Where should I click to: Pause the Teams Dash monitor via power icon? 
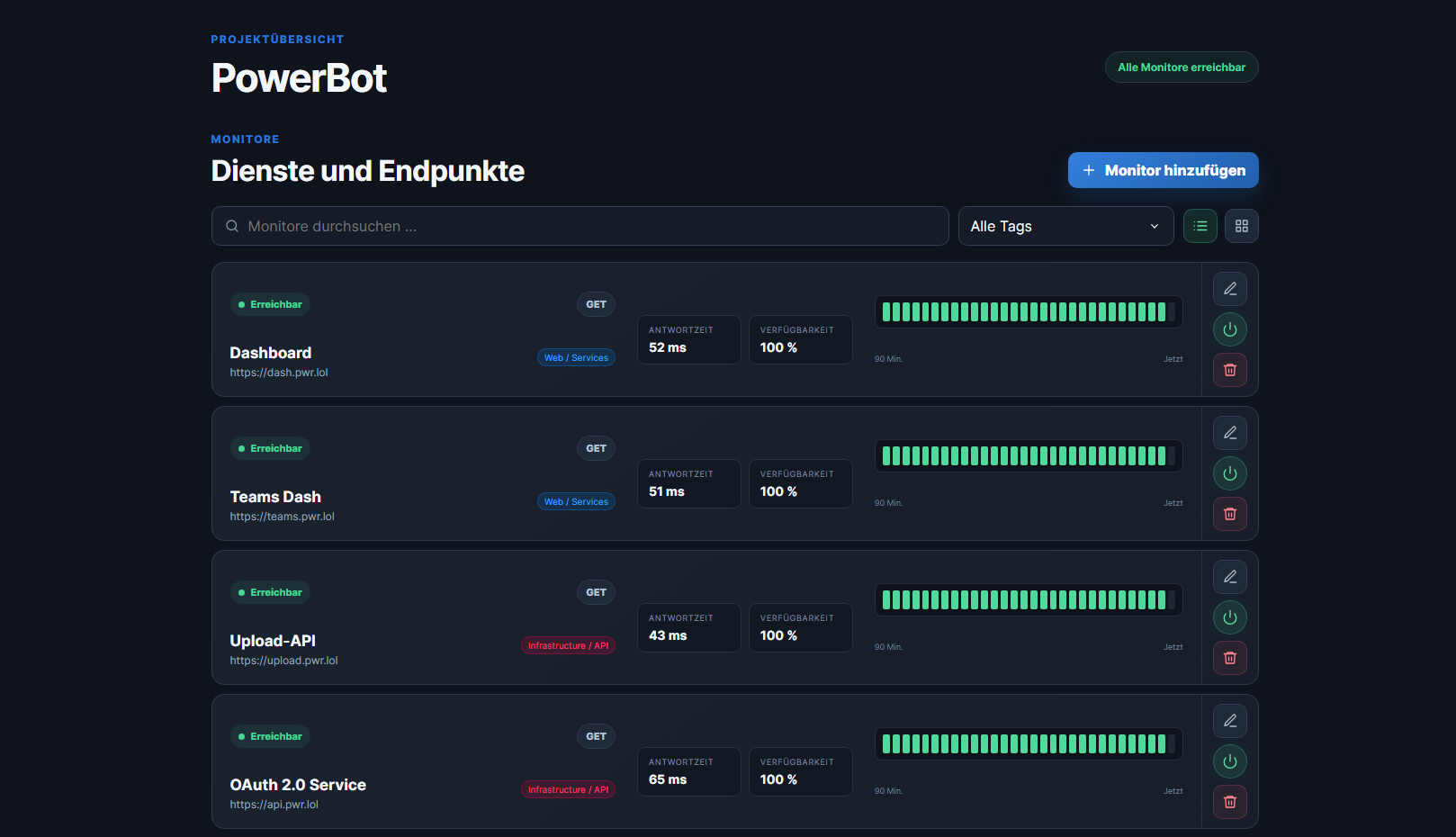(1229, 473)
